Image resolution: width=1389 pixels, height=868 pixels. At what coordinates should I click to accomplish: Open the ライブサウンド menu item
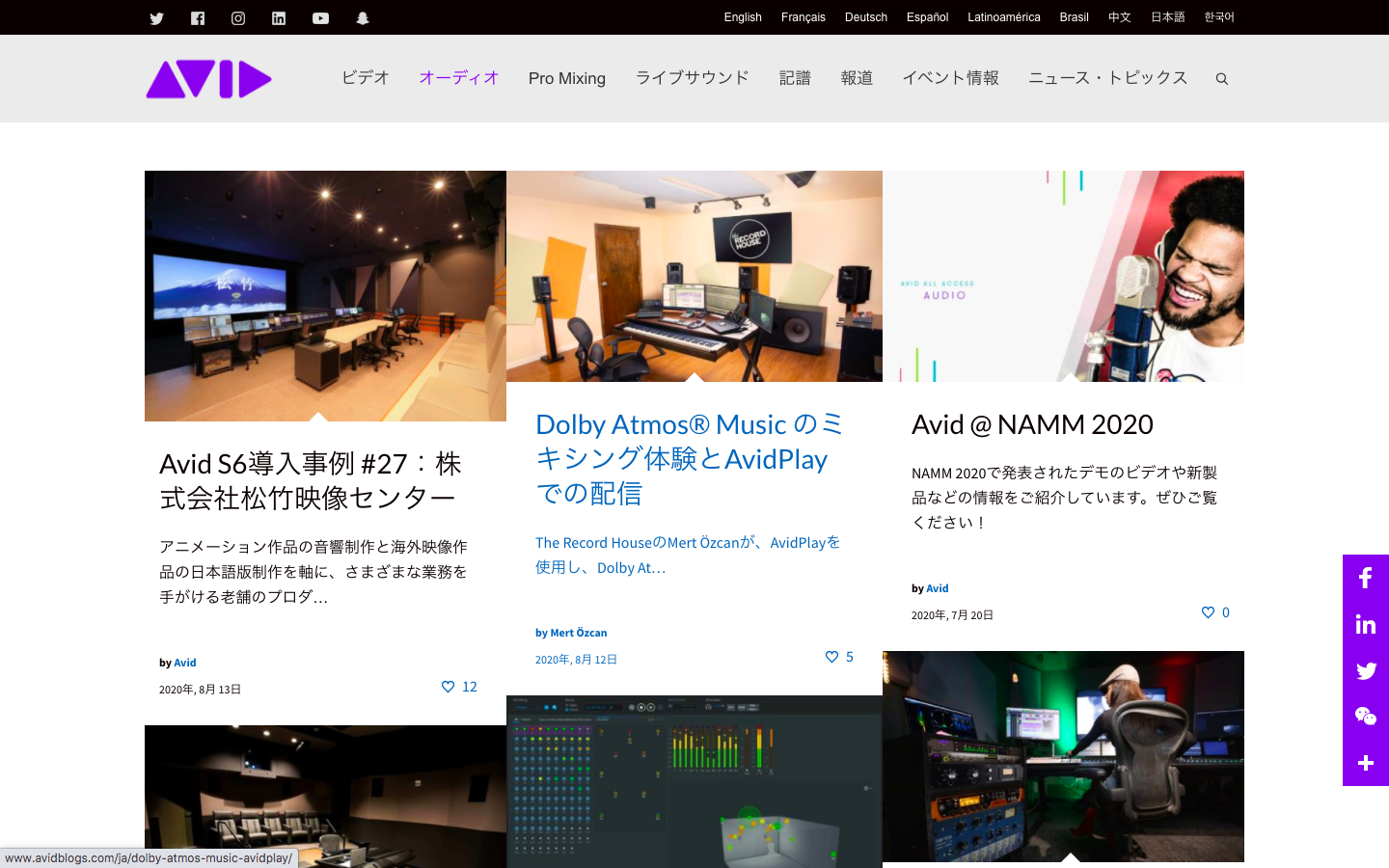(x=693, y=78)
